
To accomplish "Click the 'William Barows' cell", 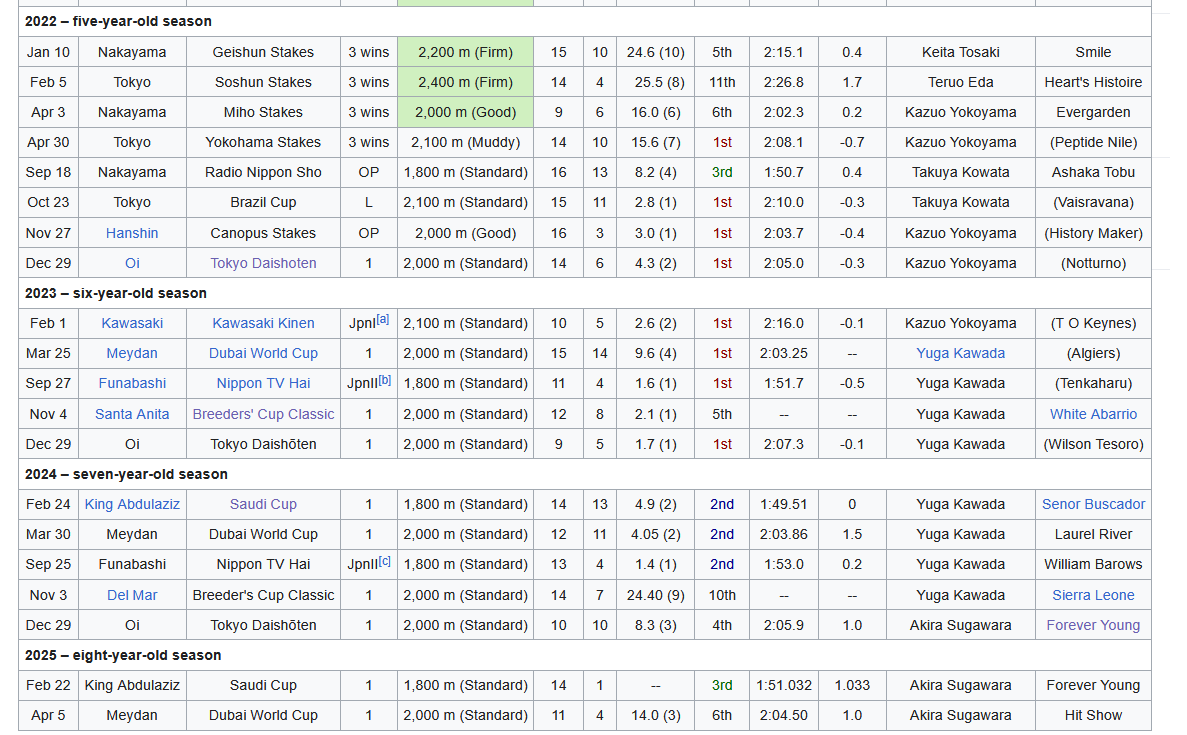I will 1092,565.
